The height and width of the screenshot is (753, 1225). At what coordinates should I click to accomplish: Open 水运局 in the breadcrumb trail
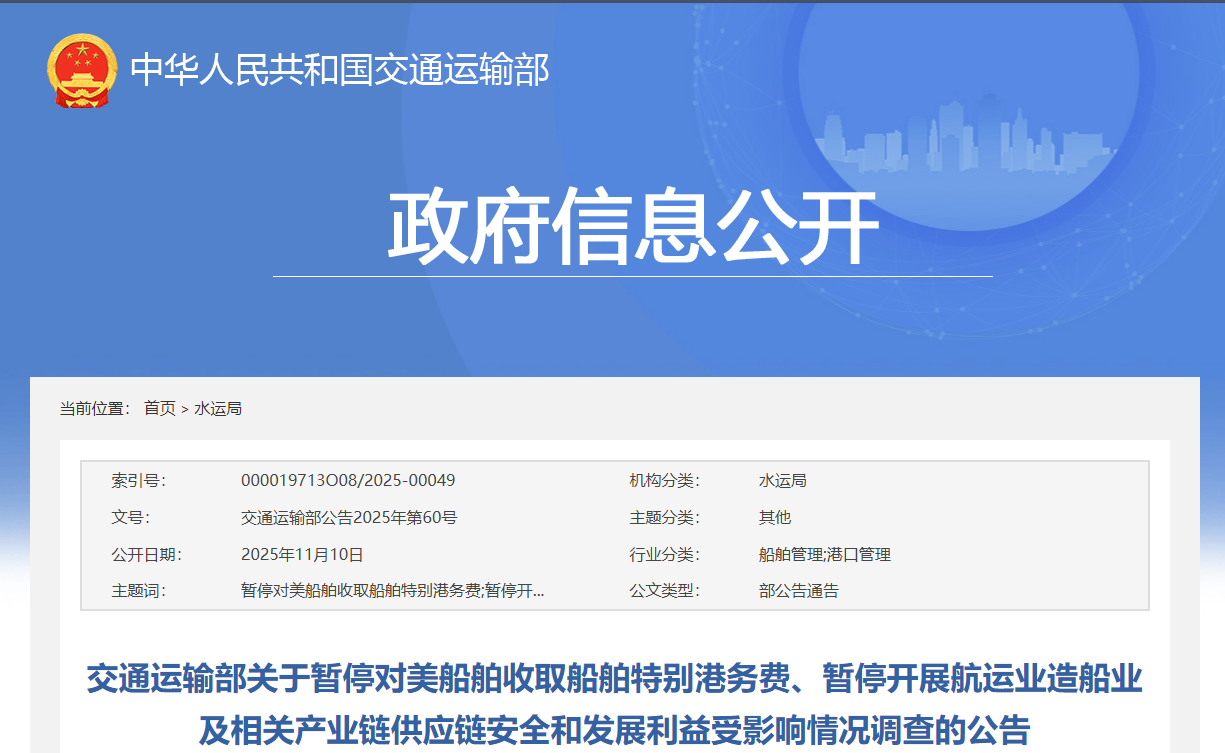[218, 408]
